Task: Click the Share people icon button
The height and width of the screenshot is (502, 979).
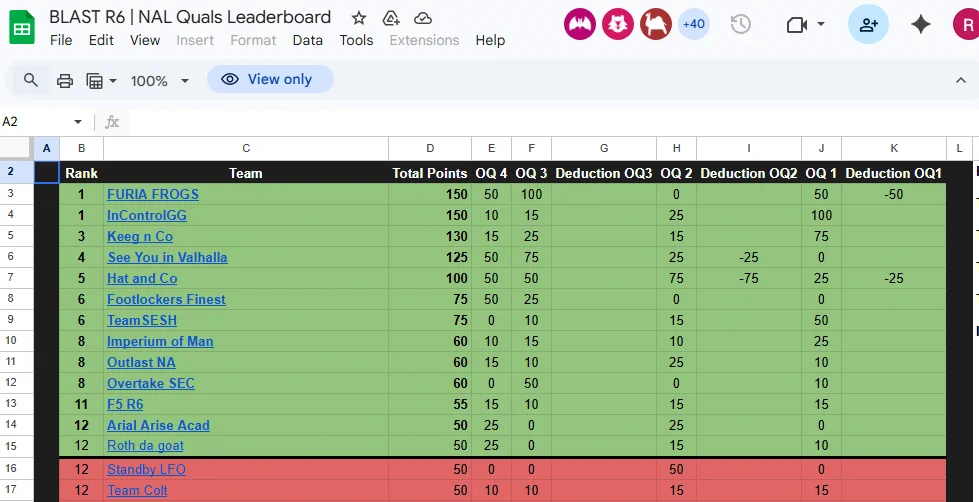Action: point(868,24)
